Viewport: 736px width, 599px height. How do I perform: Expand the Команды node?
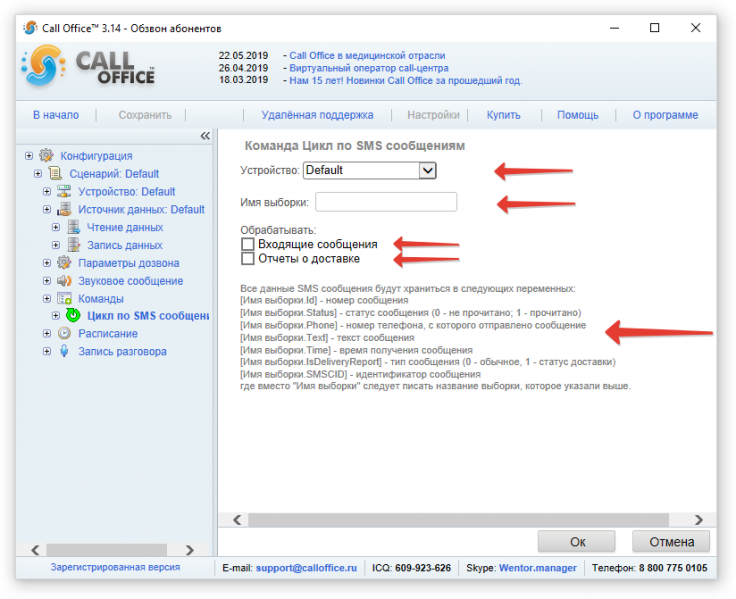pyautogui.click(x=46, y=299)
